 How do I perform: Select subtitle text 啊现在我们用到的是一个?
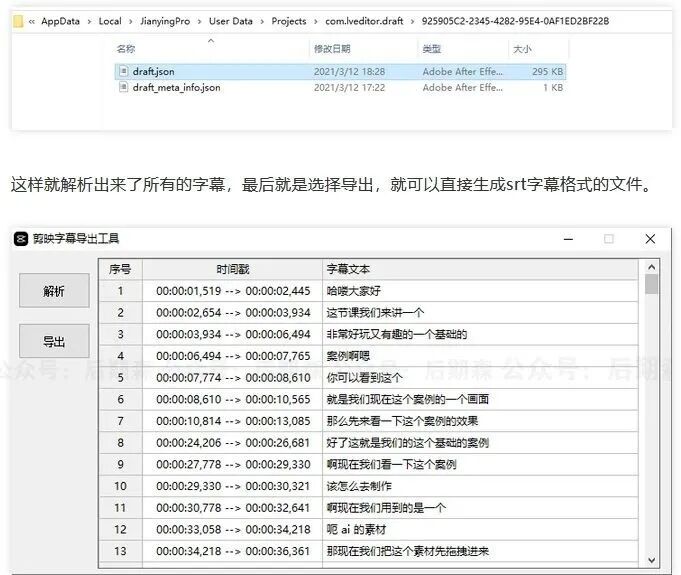(x=386, y=508)
